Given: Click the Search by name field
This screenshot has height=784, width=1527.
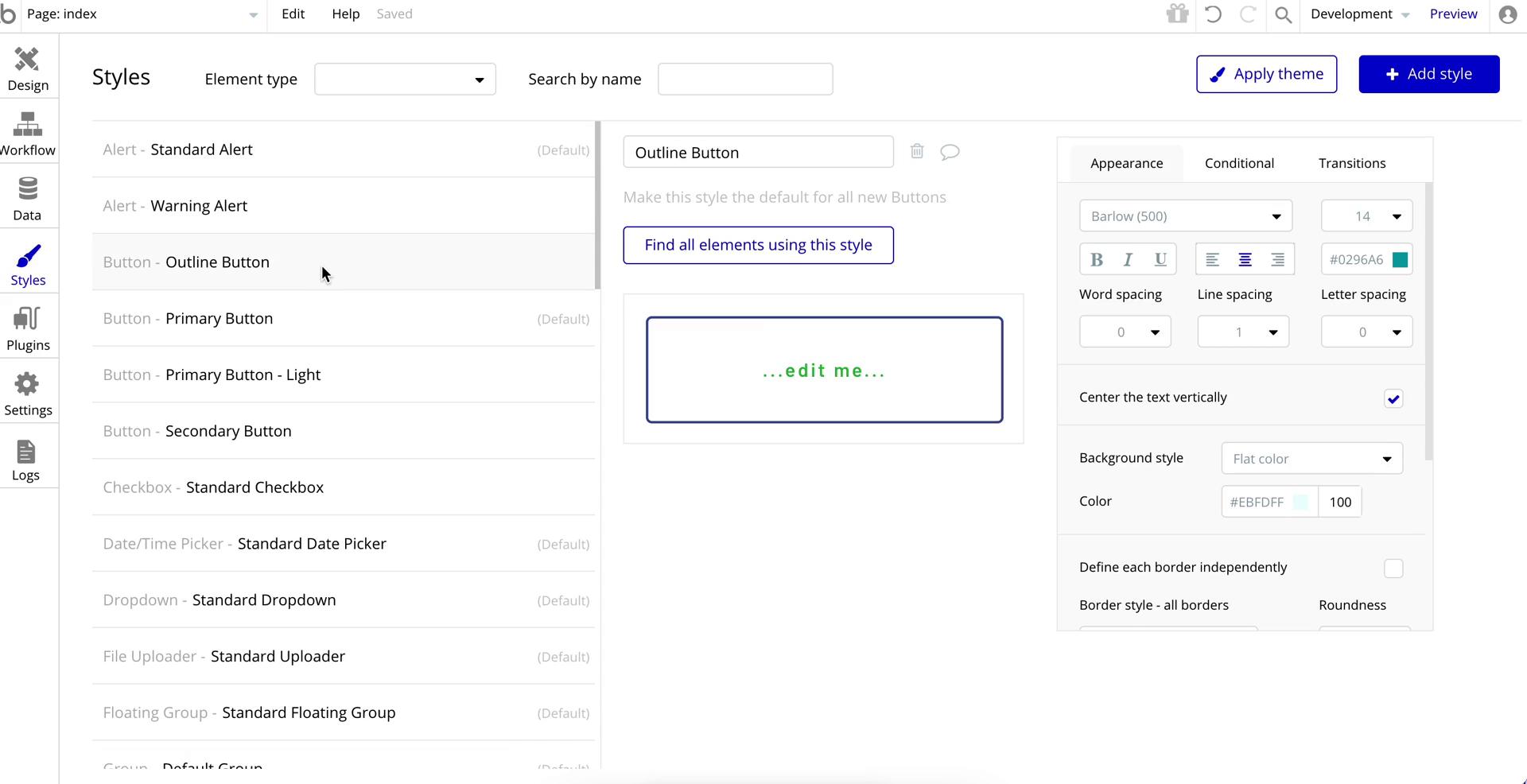Looking at the screenshot, I should (745, 80).
